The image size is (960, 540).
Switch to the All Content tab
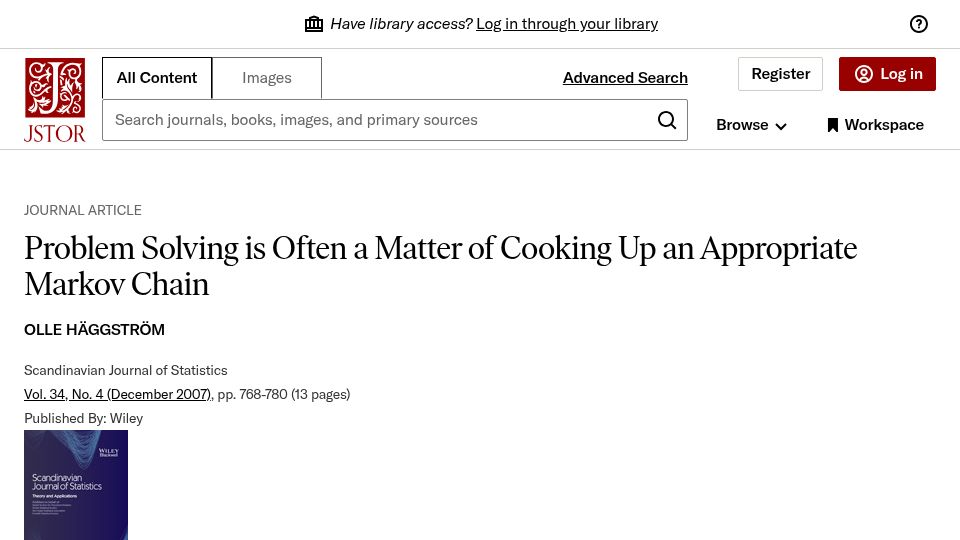coord(157,78)
